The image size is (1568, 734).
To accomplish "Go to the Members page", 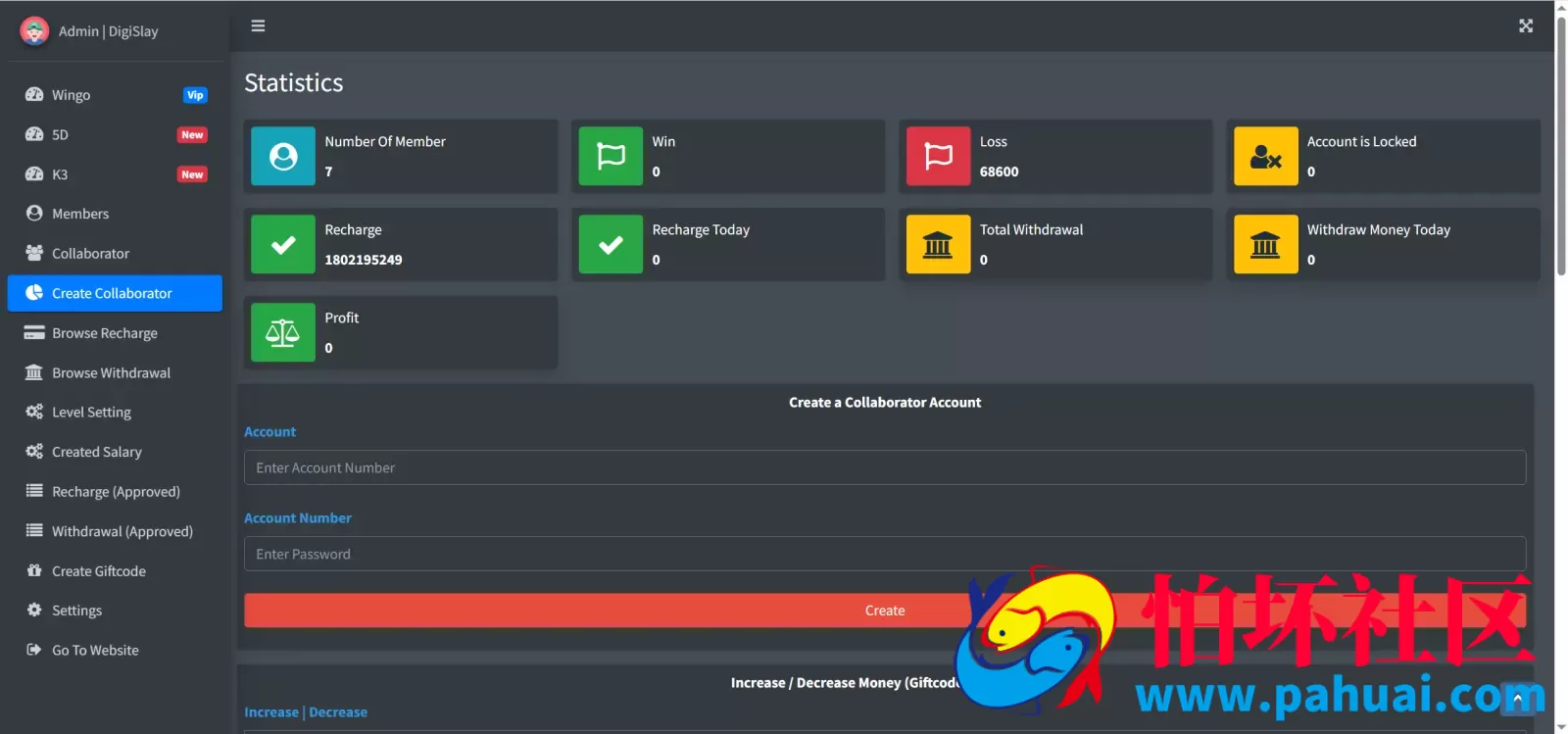I will click(115, 214).
